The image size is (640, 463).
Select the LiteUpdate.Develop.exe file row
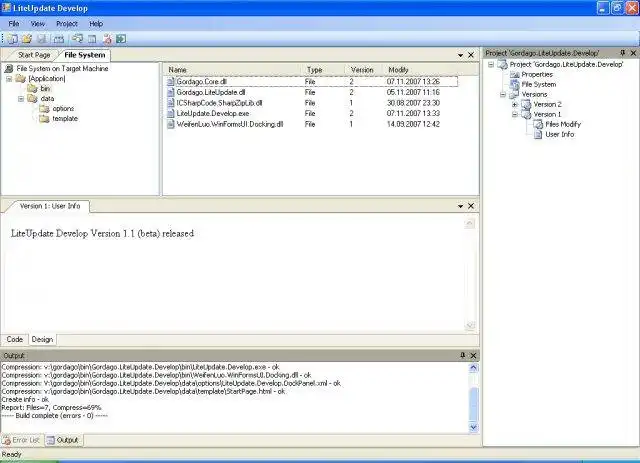pyautogui.click(x=310, y=114)
